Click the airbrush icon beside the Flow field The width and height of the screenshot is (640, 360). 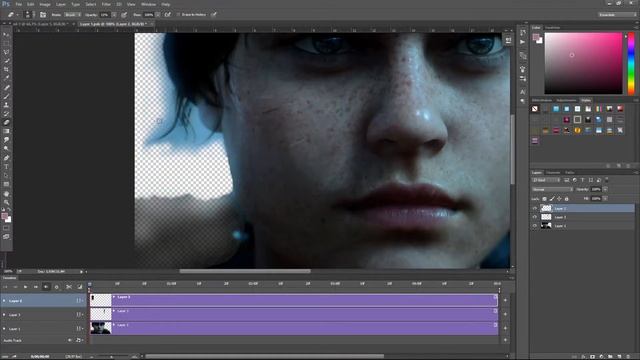click(x=168, y=15)
